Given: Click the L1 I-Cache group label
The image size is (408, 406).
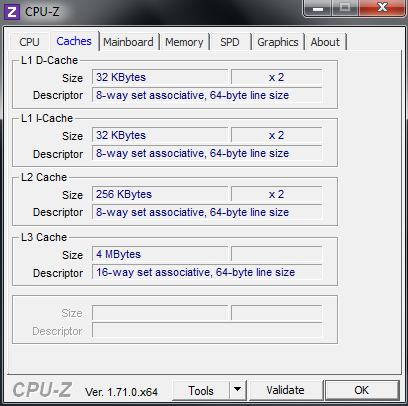Looking at the screenshot, I should [47, 118].
